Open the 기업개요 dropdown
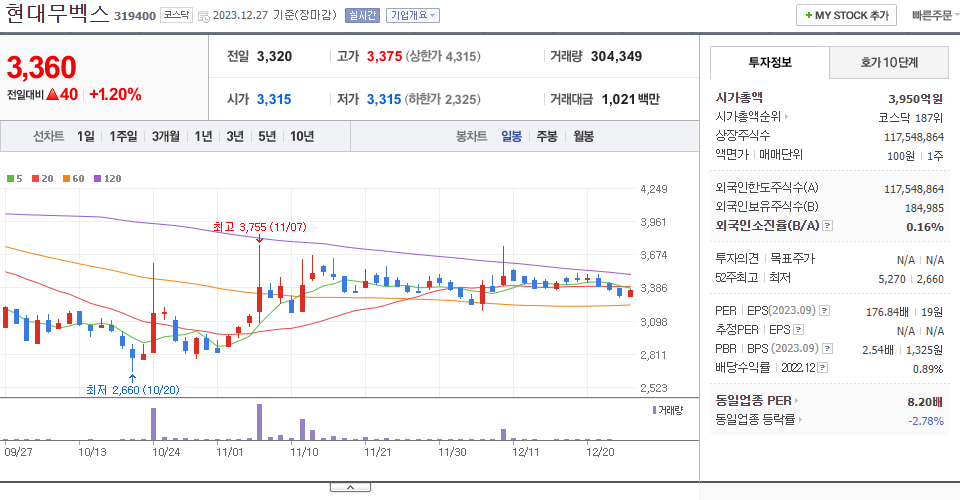 coord(413,15)
